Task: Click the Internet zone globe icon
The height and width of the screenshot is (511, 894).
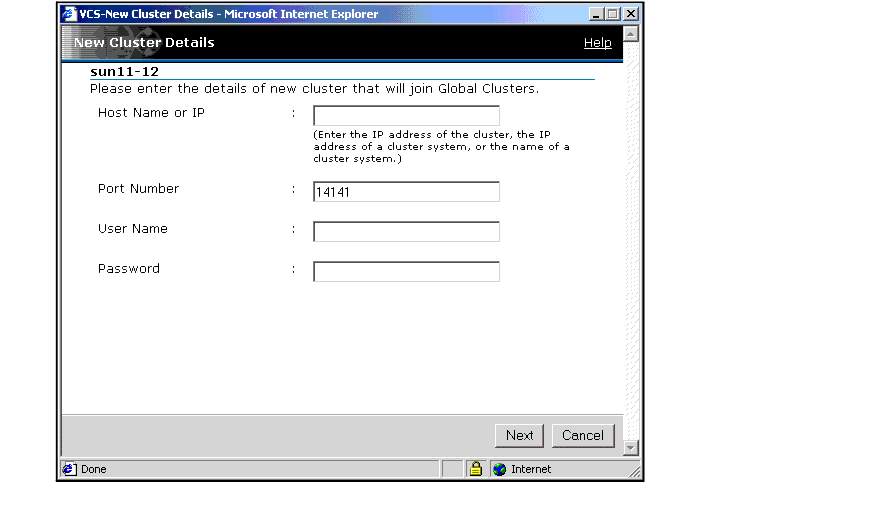Action: click(500, 469)
